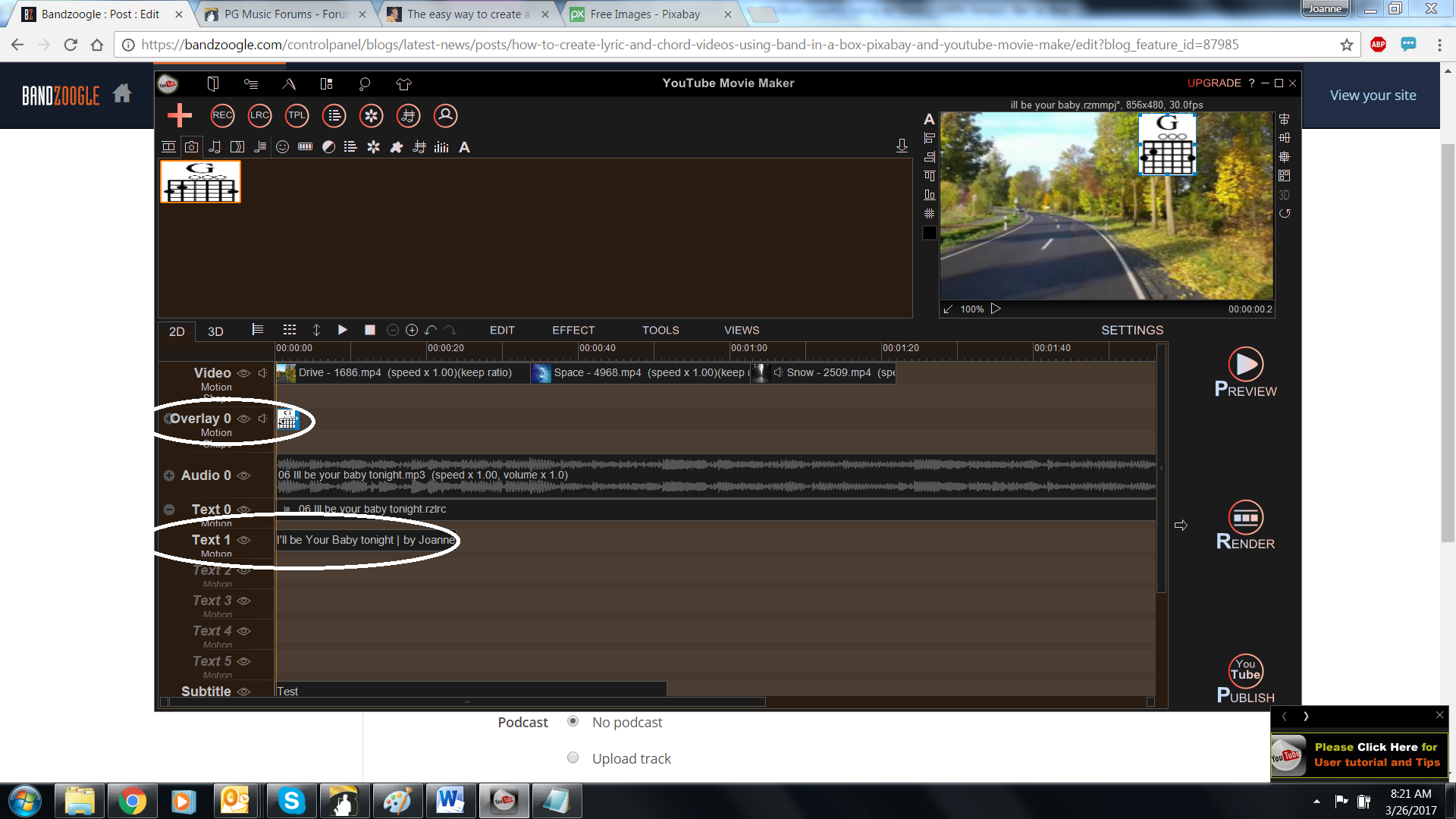
Task: Click the RENDER button
Action: coord(1246,526)
